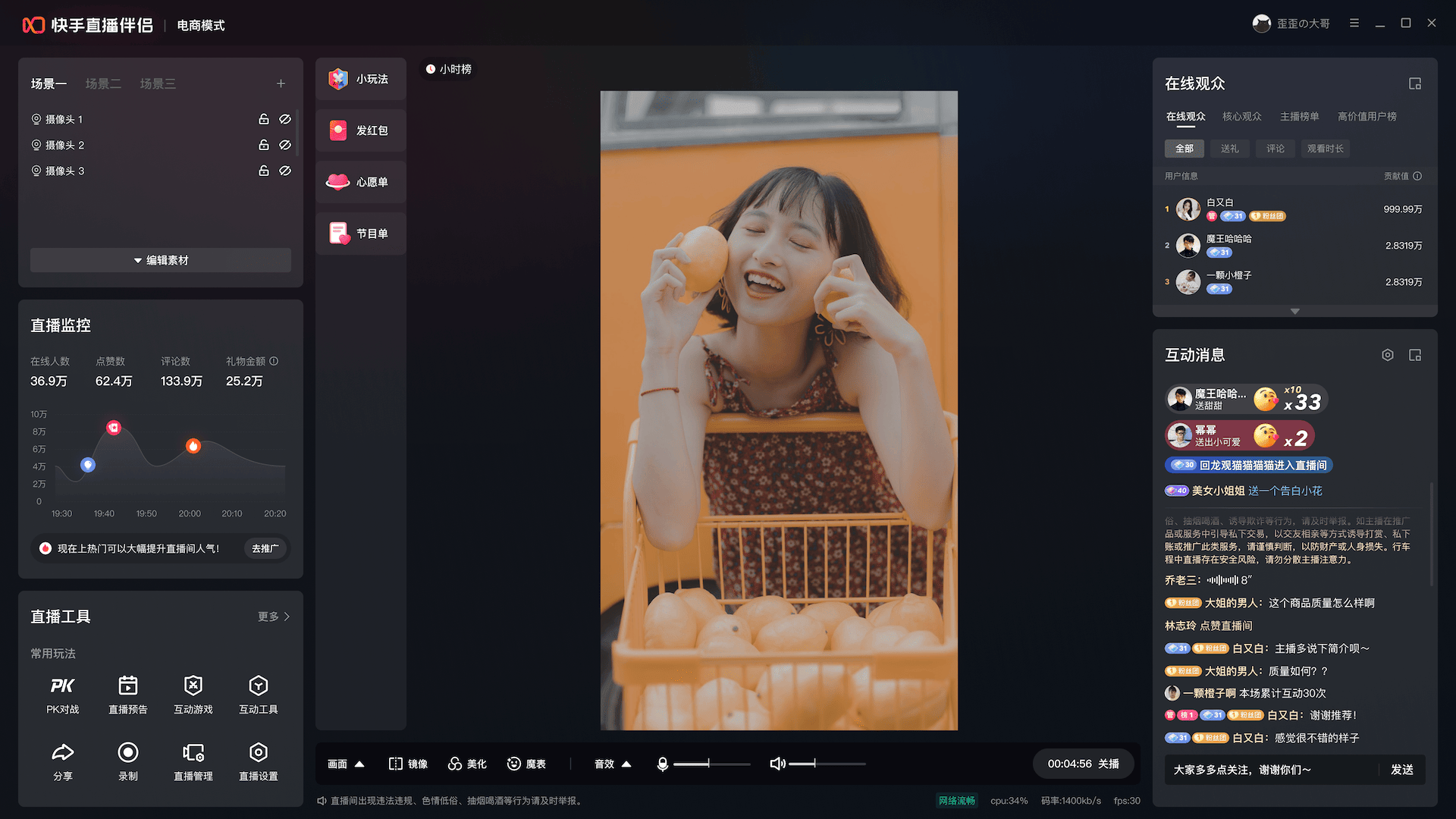Switch to the 场景二 tab
The height and width of the screenshot is (819, 1456).
click(104, 83)
